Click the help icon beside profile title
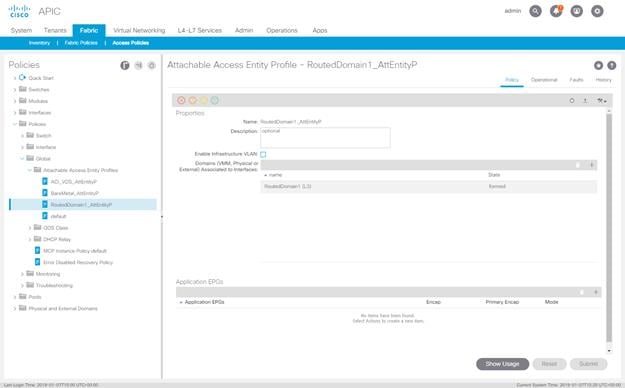 (611, 65)
